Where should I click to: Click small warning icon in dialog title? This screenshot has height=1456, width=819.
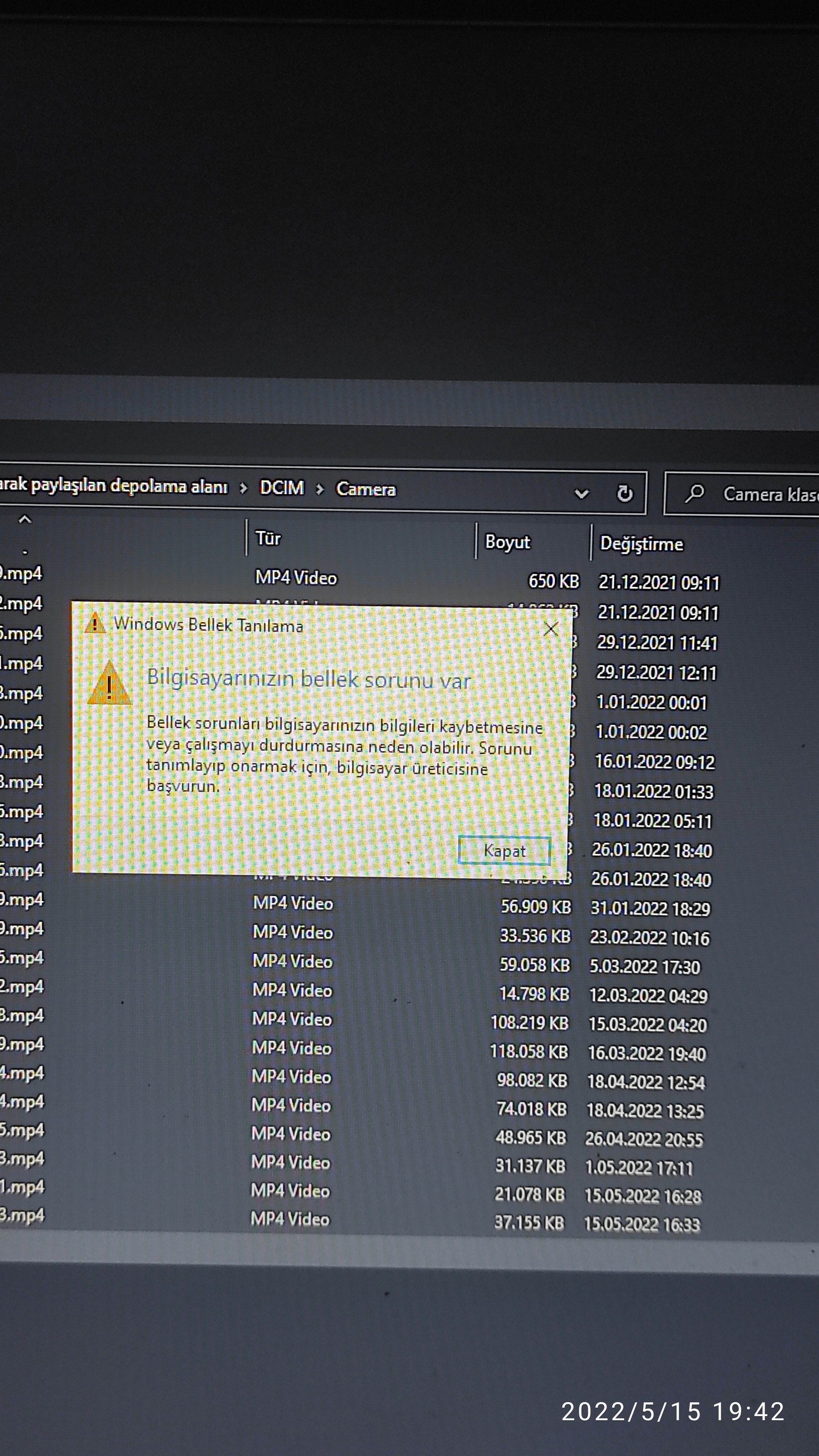pyautogui.click(x=94, y=624)
